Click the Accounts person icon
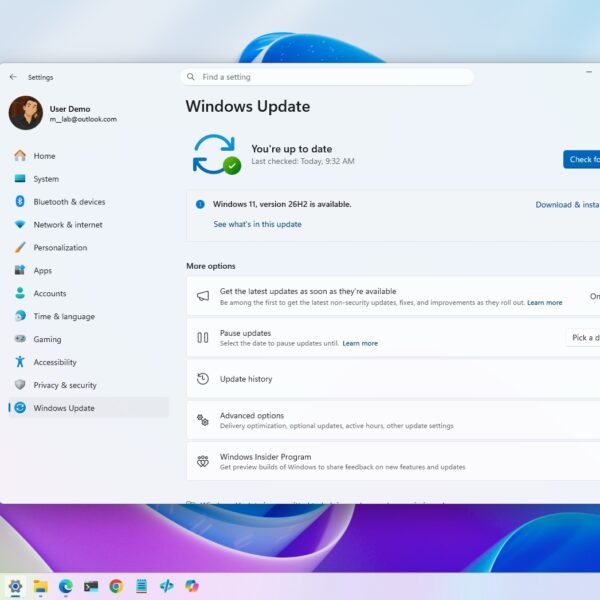Viewport: 600px width, 600px height. 20,293
